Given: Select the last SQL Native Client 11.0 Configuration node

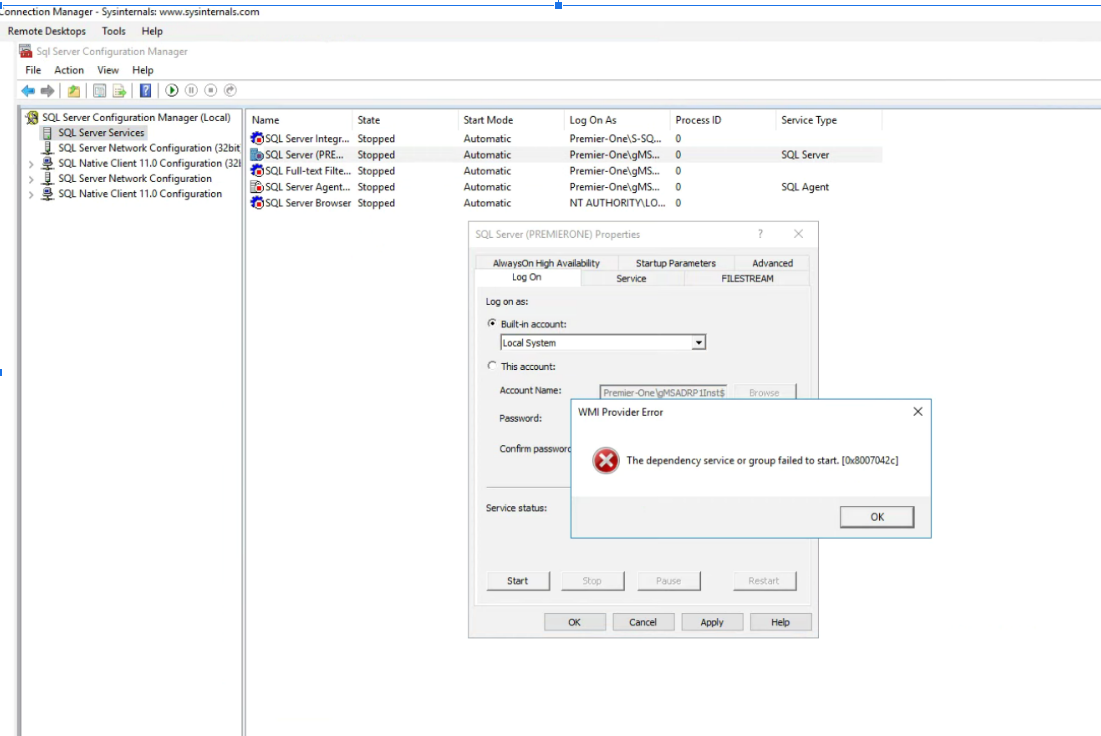Looking at the screenshot, I should pyautogui.click(x=140, y=194).
